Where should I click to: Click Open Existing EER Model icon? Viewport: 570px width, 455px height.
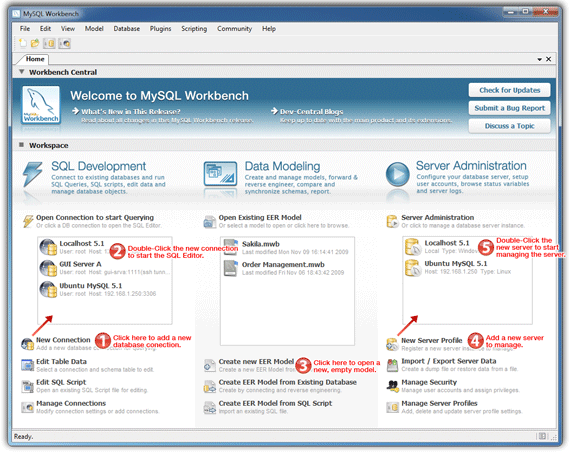210,222
